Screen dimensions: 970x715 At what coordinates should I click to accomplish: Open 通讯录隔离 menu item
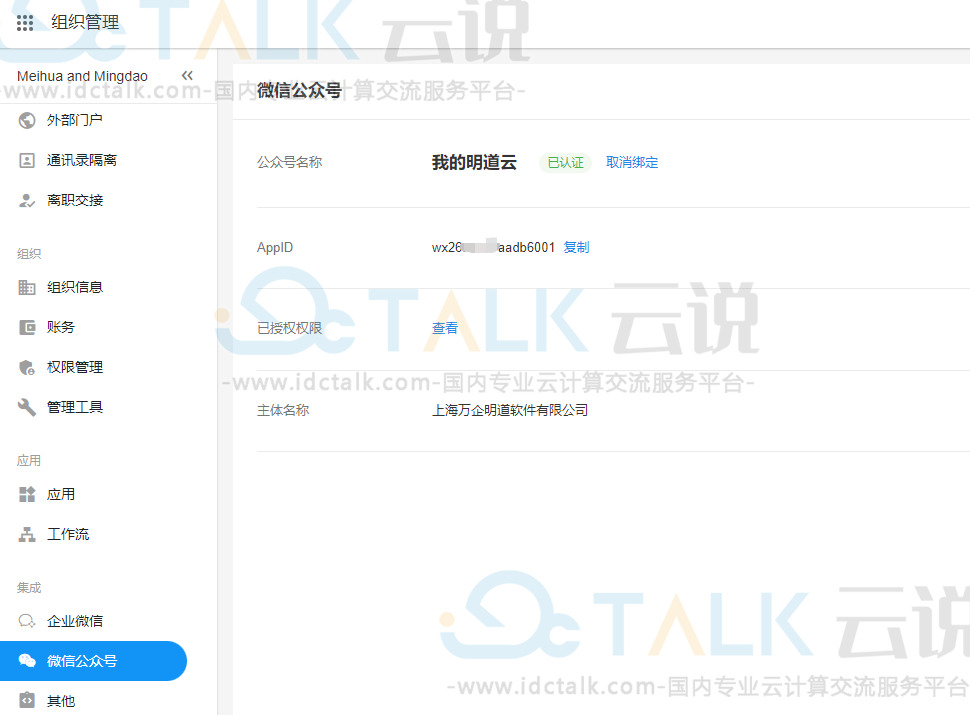[x=82, y=160]
